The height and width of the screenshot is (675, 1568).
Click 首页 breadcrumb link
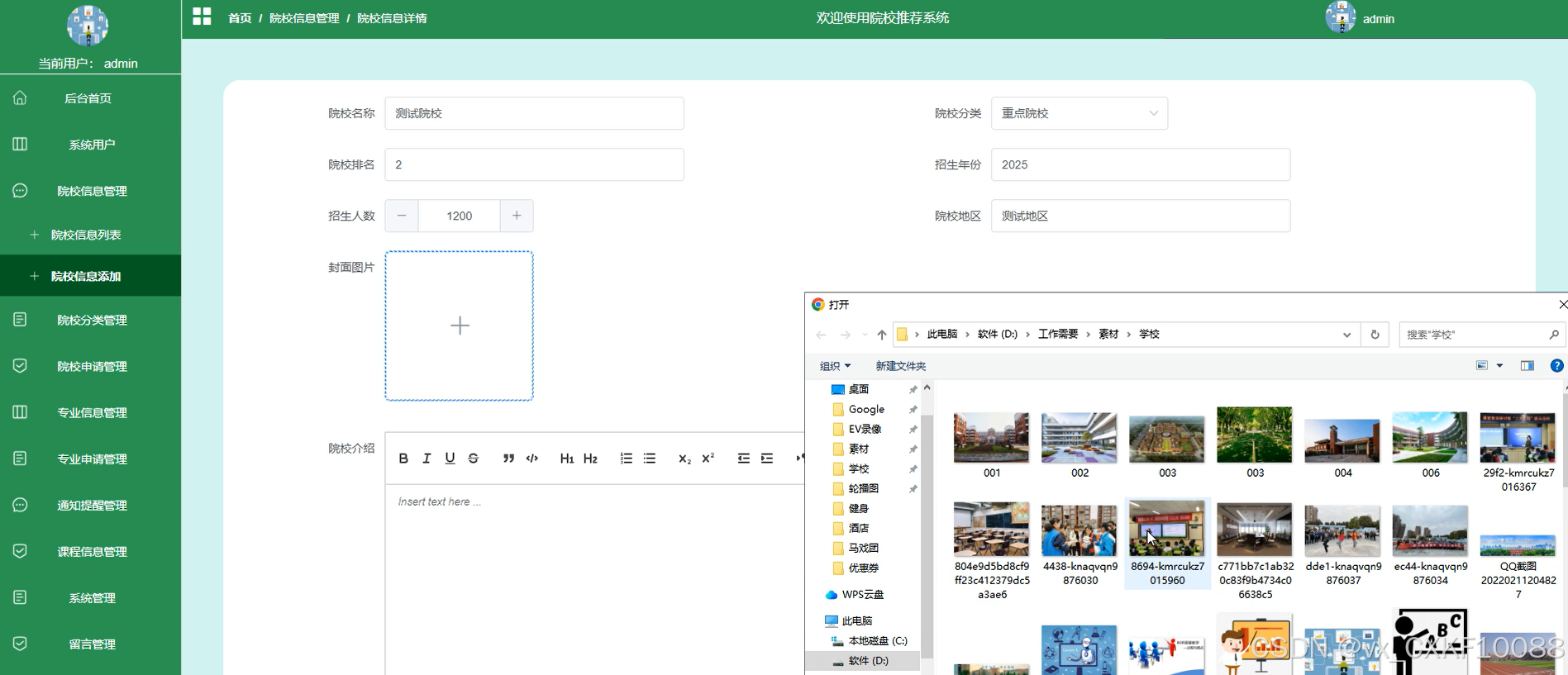point(240,18)
